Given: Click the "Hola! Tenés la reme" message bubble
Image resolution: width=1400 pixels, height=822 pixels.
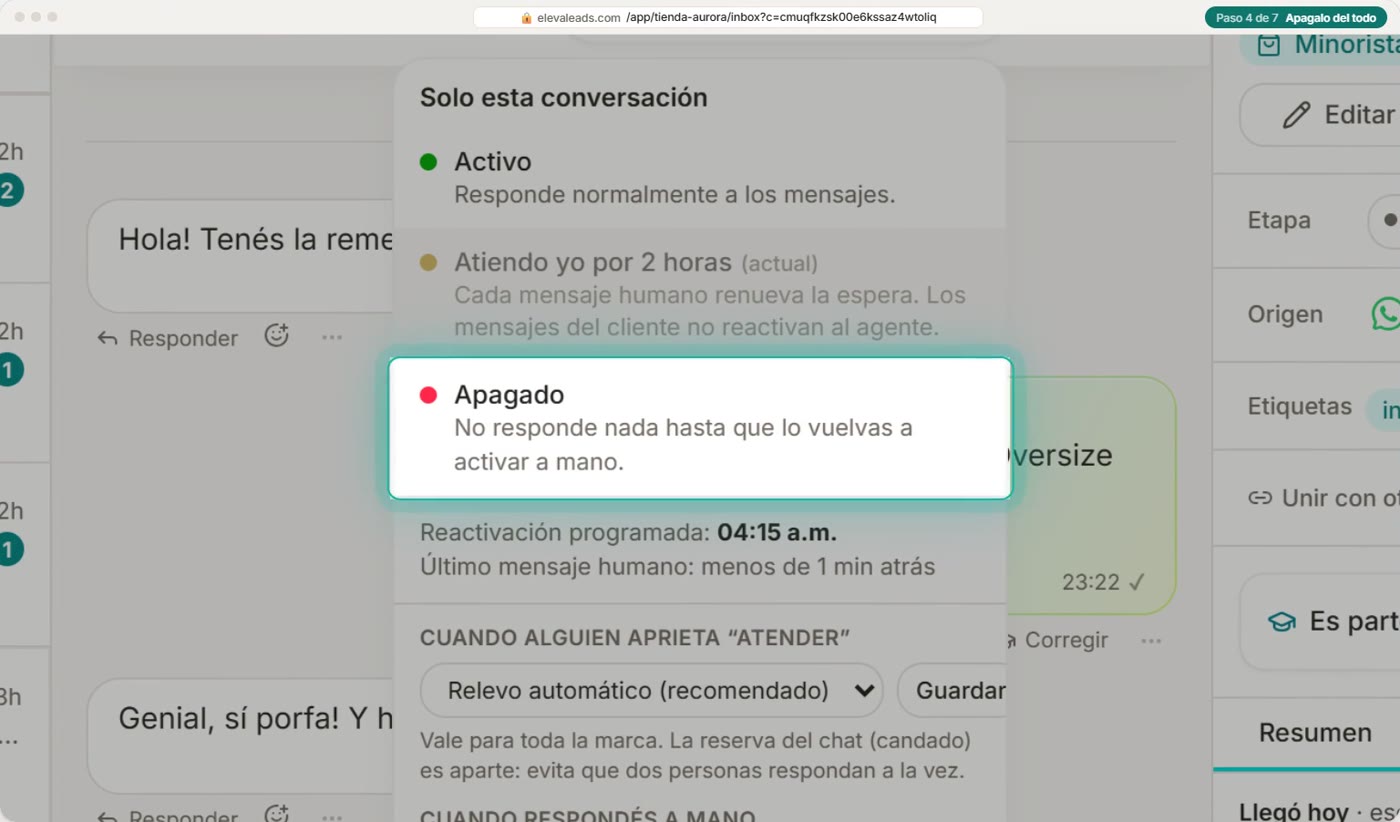Looking at the screenshot, I should click(241, 255).
